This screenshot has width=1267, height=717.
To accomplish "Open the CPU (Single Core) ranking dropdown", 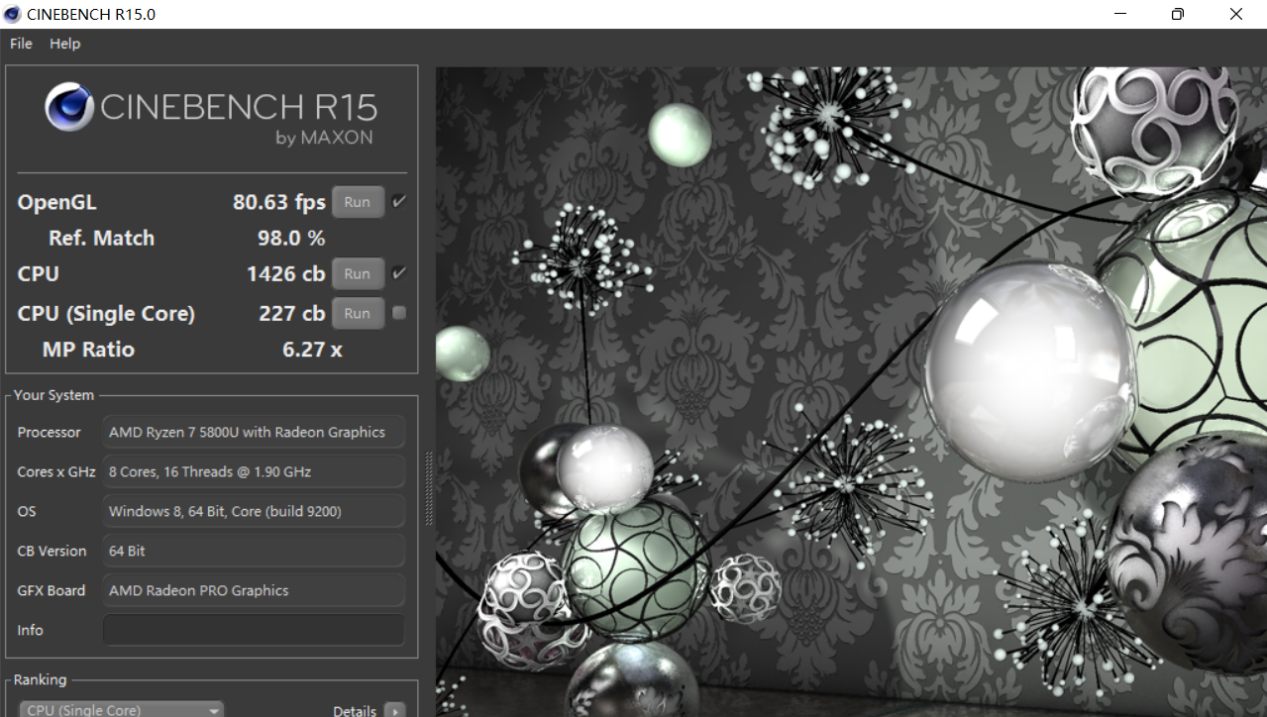I will click(123, 710).
